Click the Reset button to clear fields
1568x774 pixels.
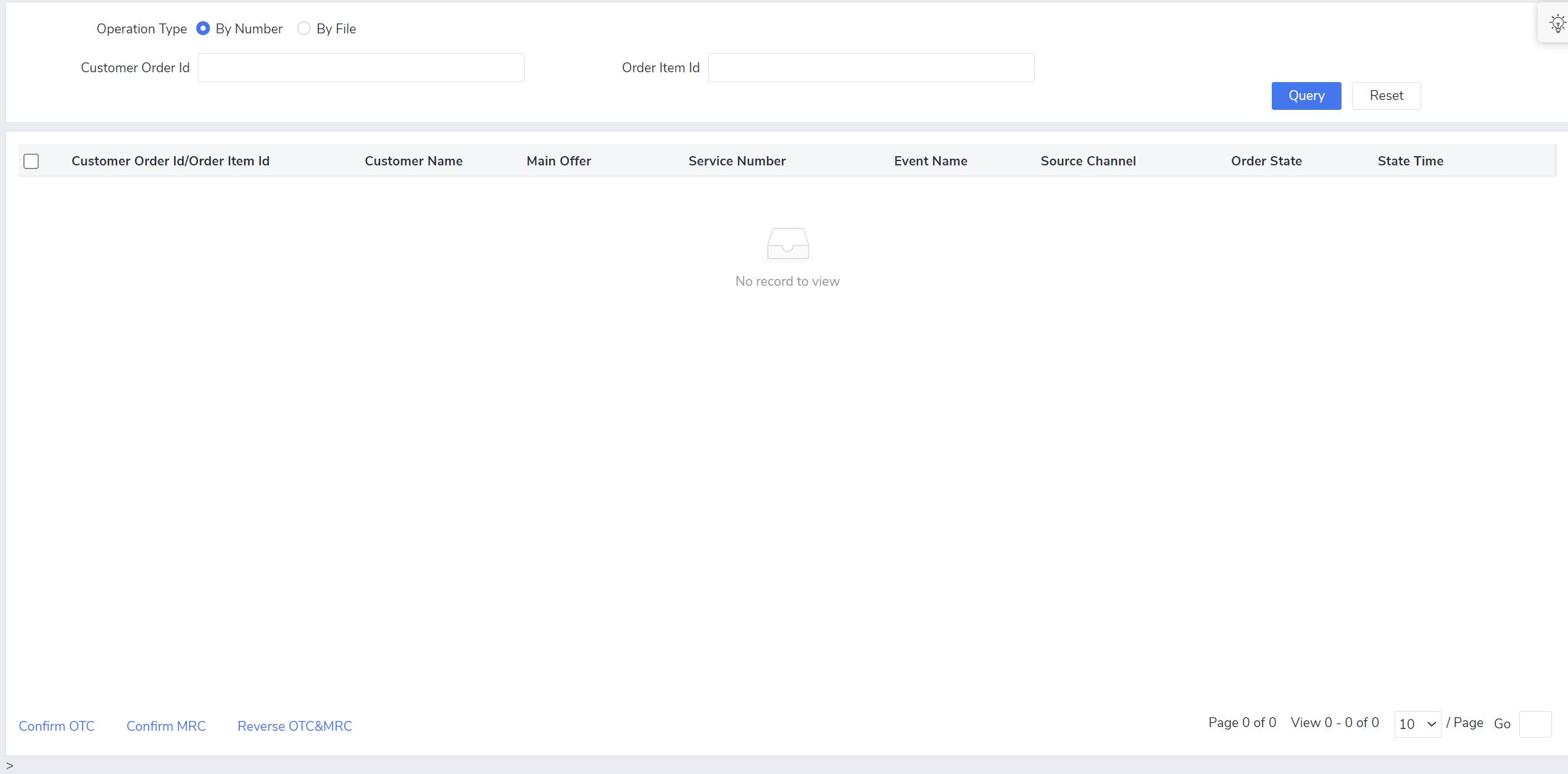pos(1386,96)
